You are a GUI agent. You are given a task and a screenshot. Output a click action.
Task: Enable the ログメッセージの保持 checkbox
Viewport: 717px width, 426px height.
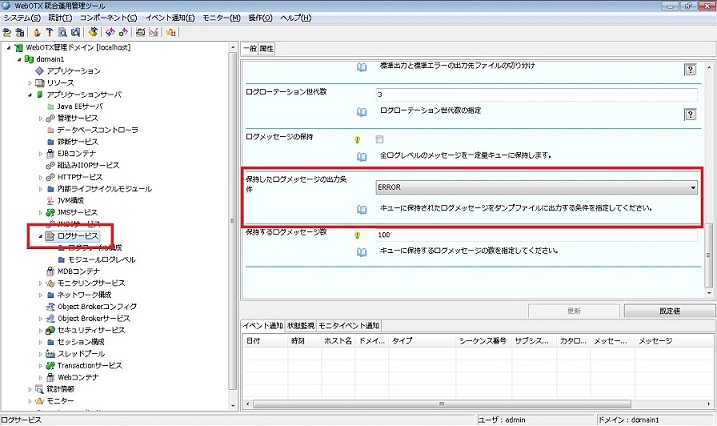pyautogui.click(x=379, y=139)
